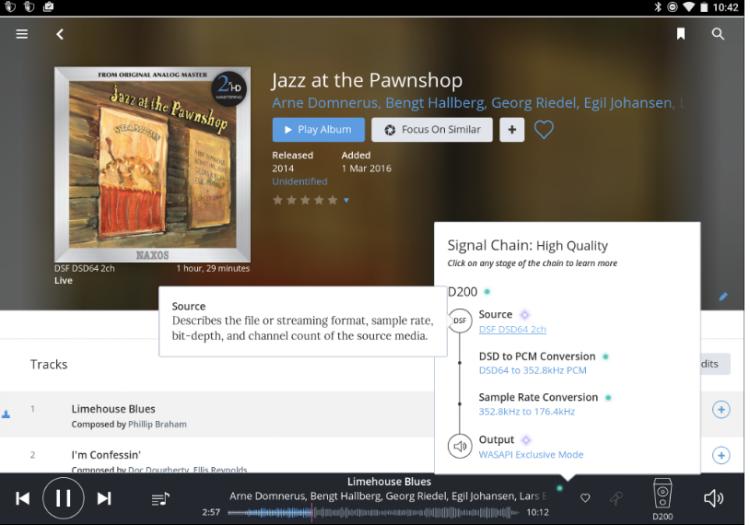Skip to previous track
The width and height of the screenshot is (750, 525).
[x=22, y=498]
